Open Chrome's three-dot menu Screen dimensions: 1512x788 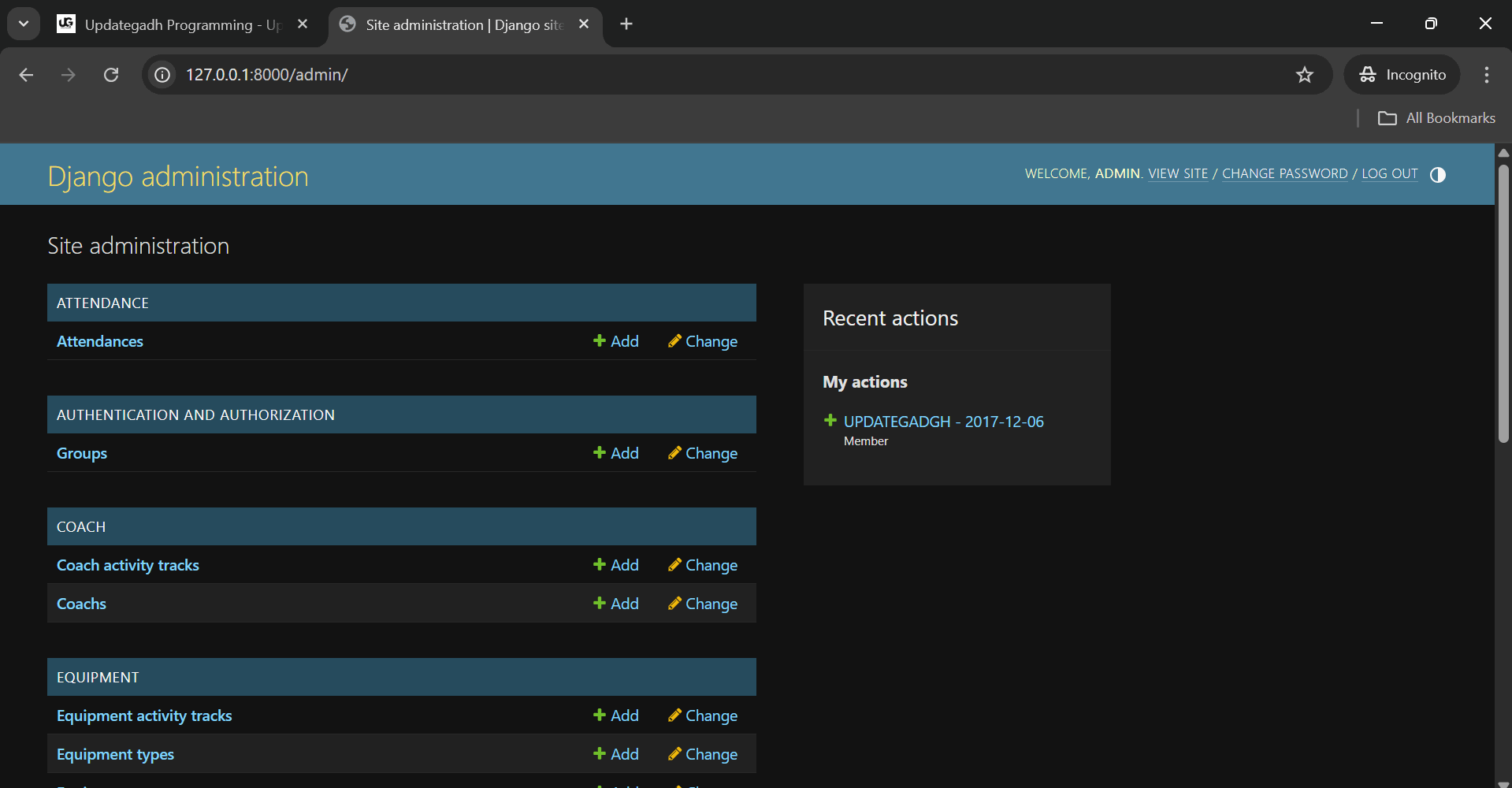(1486, 74)
